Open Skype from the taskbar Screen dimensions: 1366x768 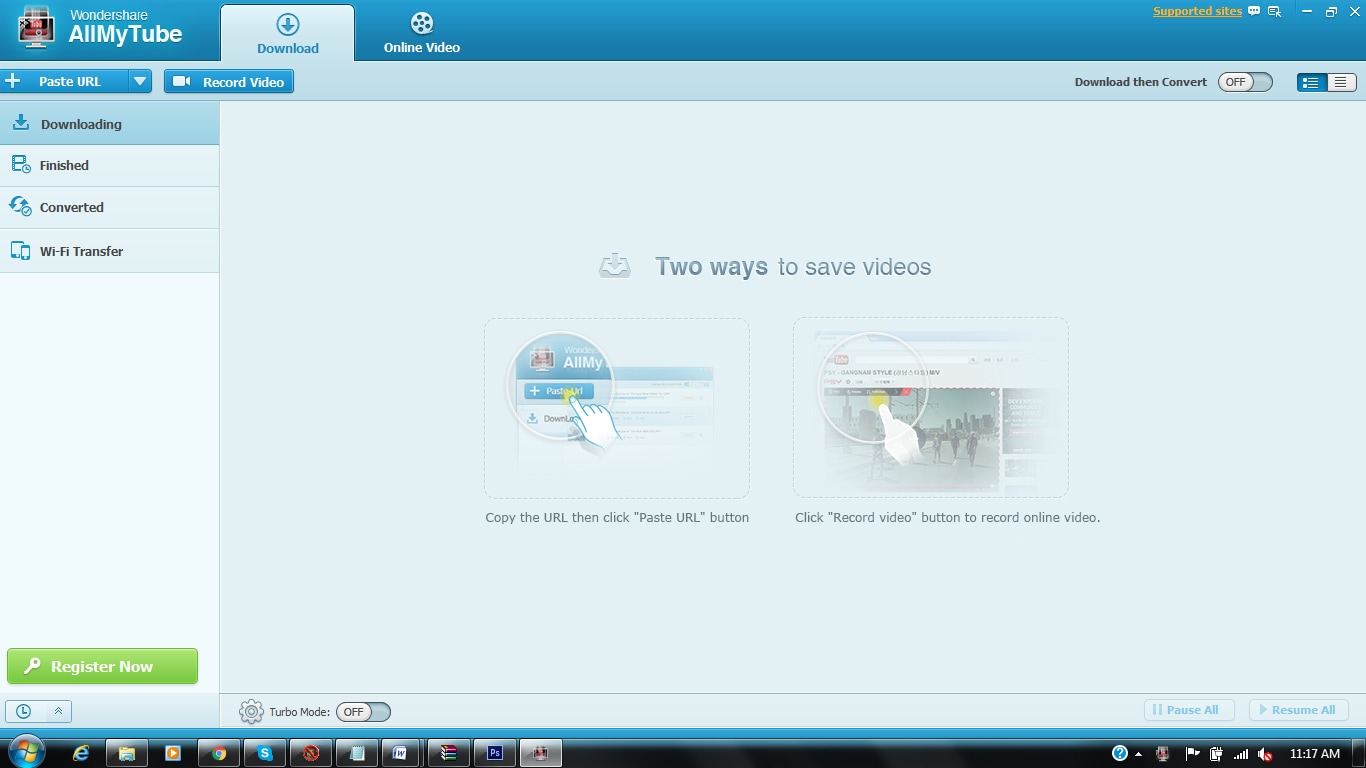point(265,753)
